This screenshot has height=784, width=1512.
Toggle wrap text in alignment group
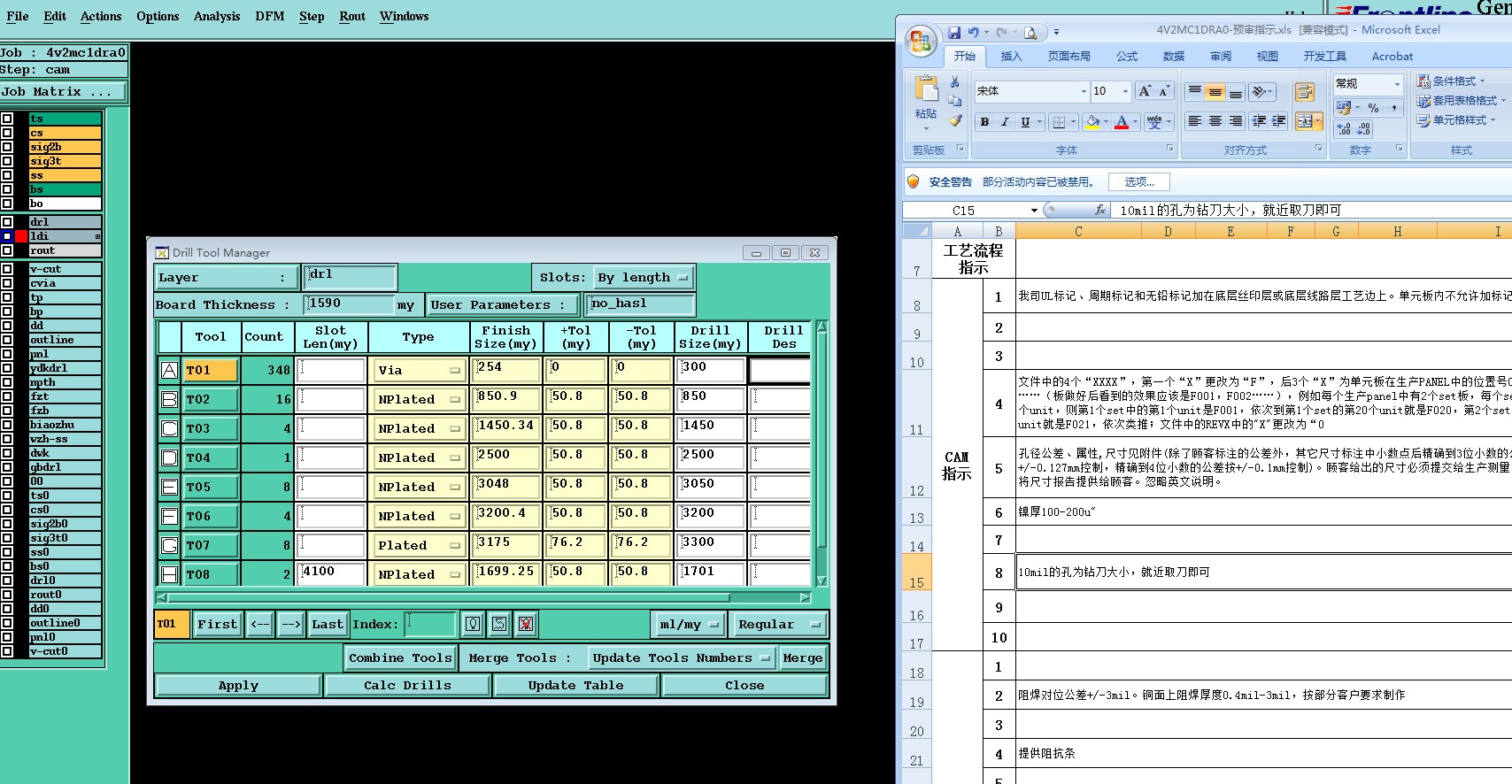pyautogui.click(x=1304, y=92)
